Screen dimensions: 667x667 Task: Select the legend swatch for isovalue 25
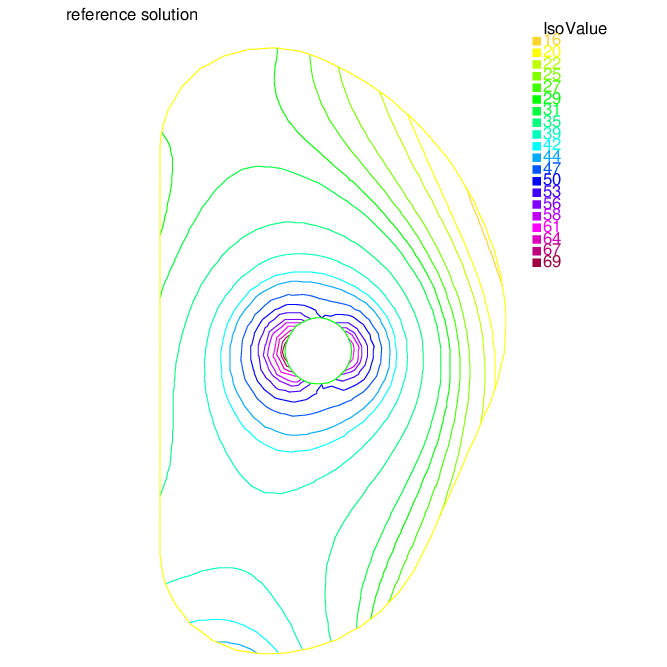coord(536,76)
